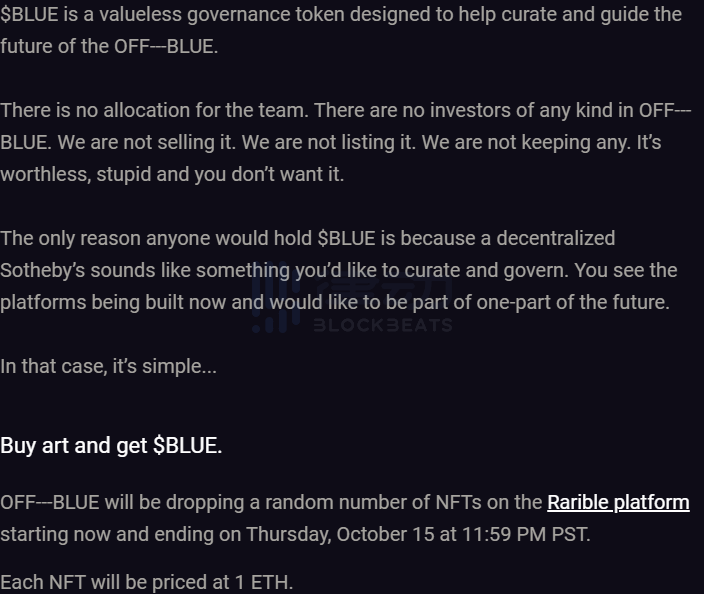Click the text 'We are not keeping any'
704x594 pixels.
526,142
